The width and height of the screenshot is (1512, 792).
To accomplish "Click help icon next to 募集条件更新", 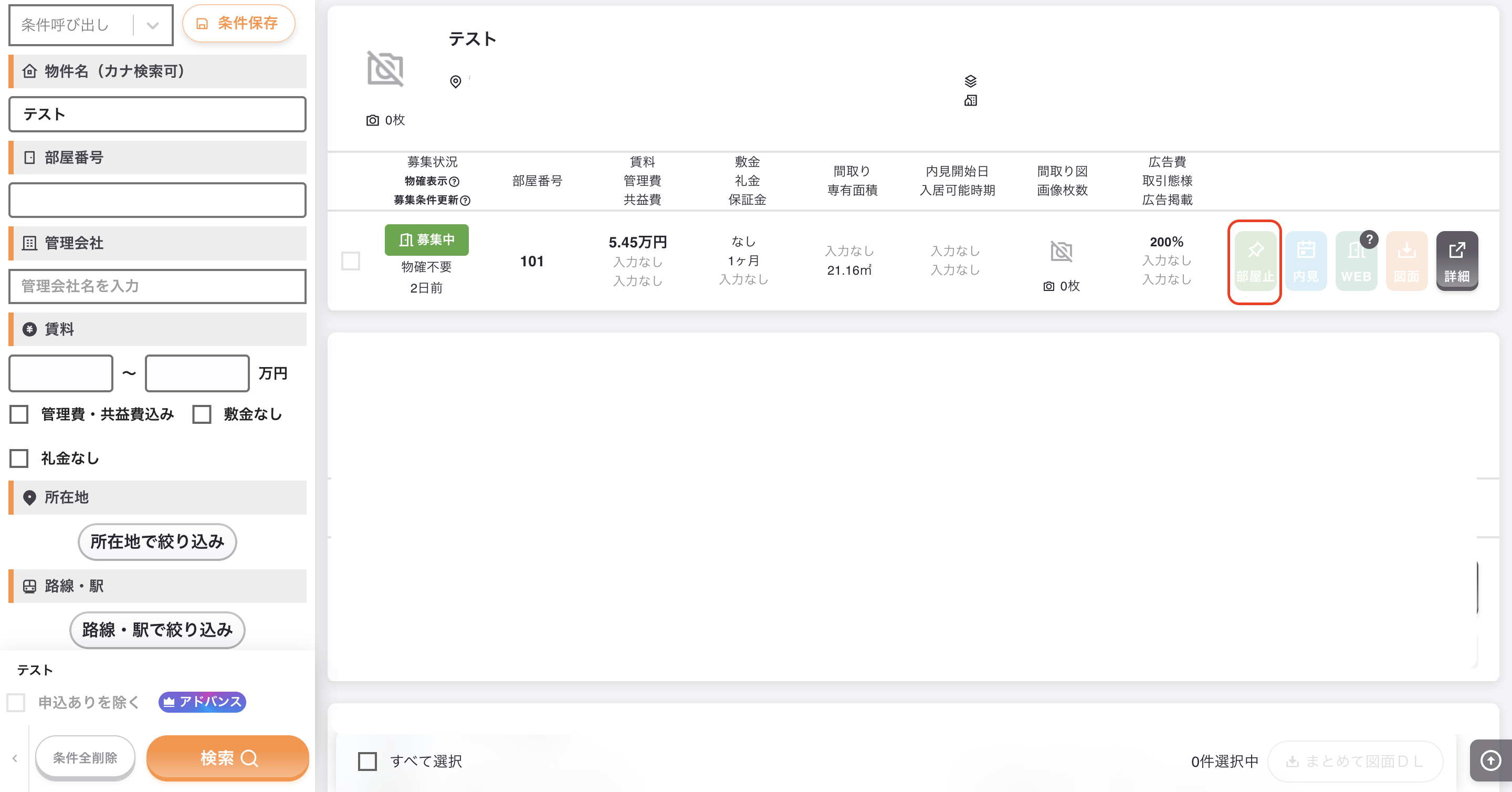I will 466,200.
